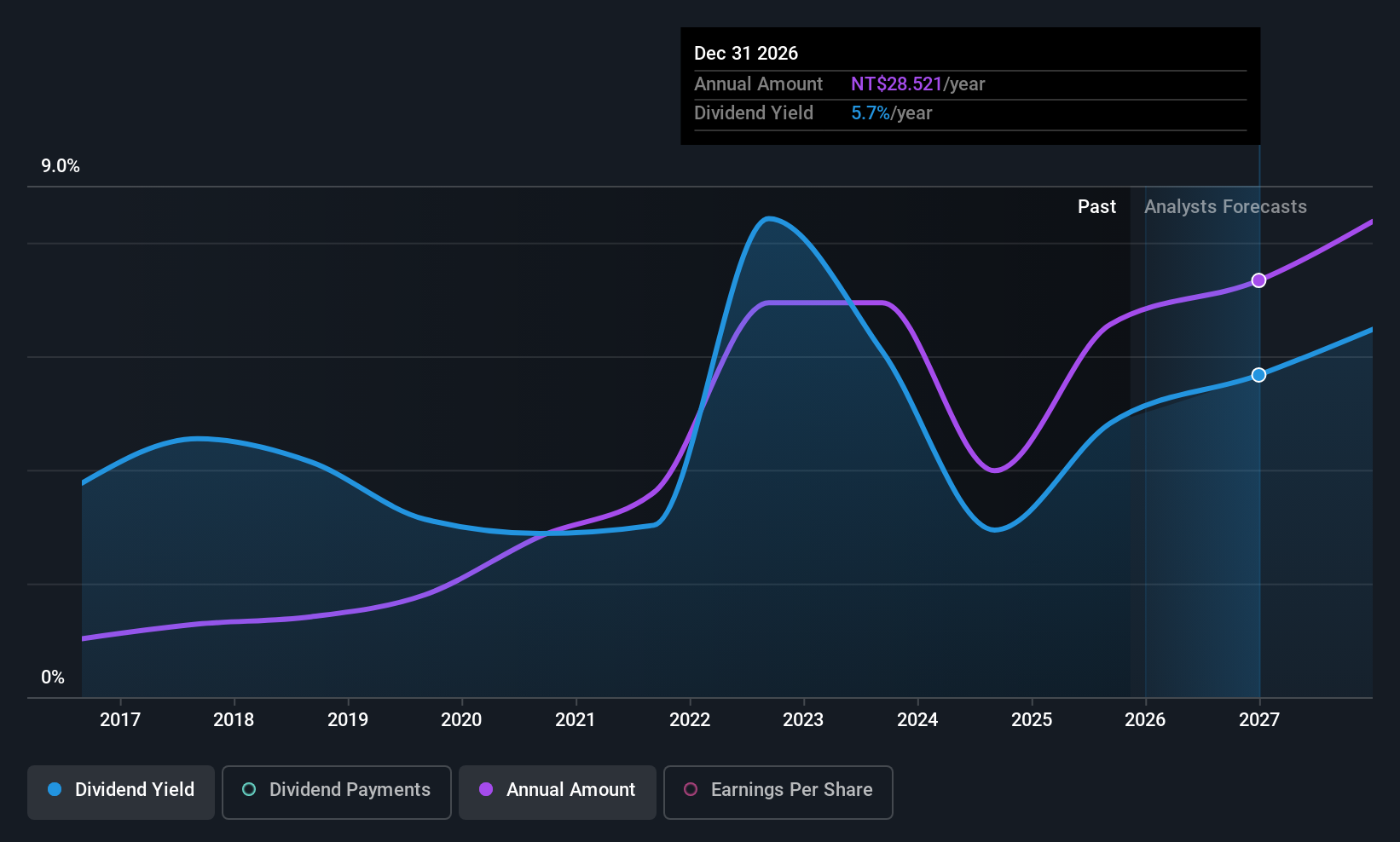1400x842 pixels.
Task: Select the blue yield marker at 2027
Action: 1259,374
